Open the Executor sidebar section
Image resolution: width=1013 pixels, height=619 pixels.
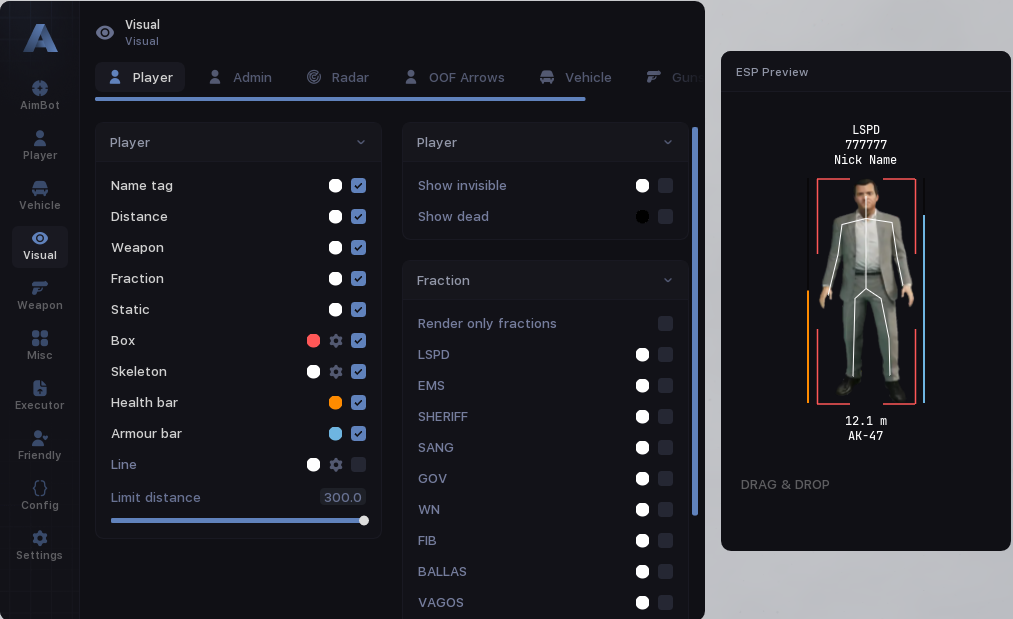(39, 395)
